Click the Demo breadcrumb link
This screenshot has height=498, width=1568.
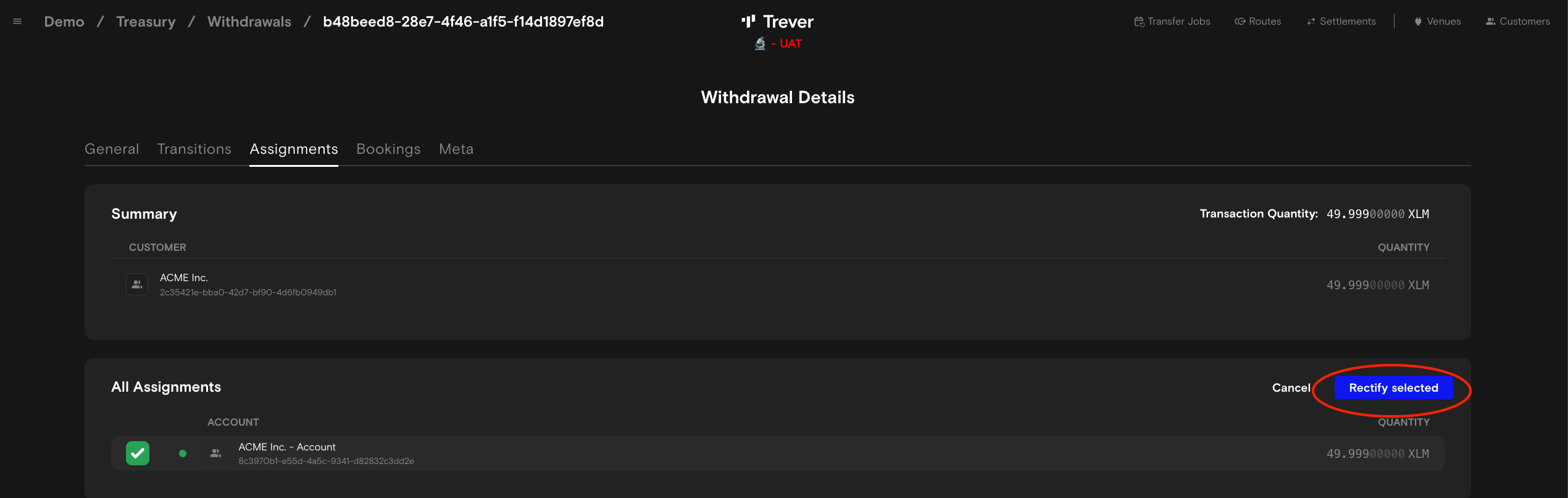point(64,22)
